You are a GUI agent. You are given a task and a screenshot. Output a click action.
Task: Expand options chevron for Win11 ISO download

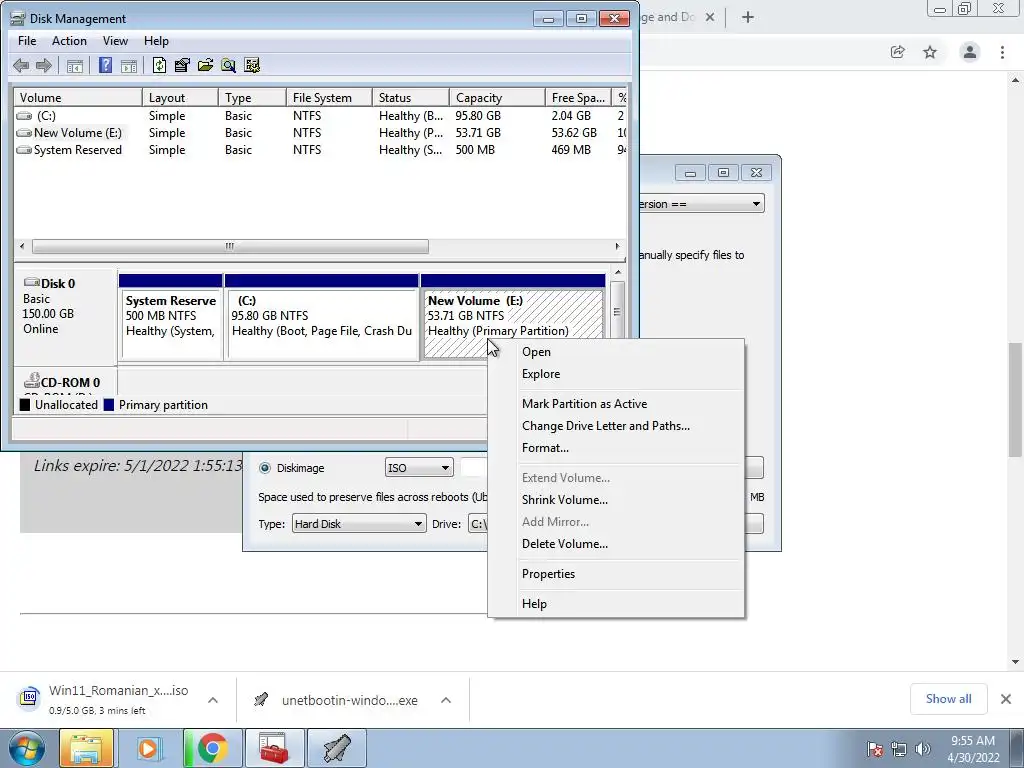213,700
